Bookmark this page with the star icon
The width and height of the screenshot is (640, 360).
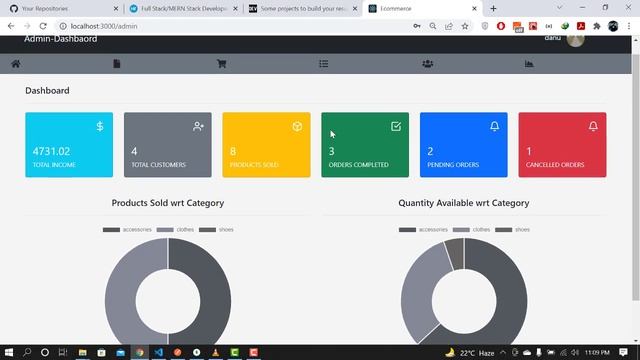[x=465, y=26]
